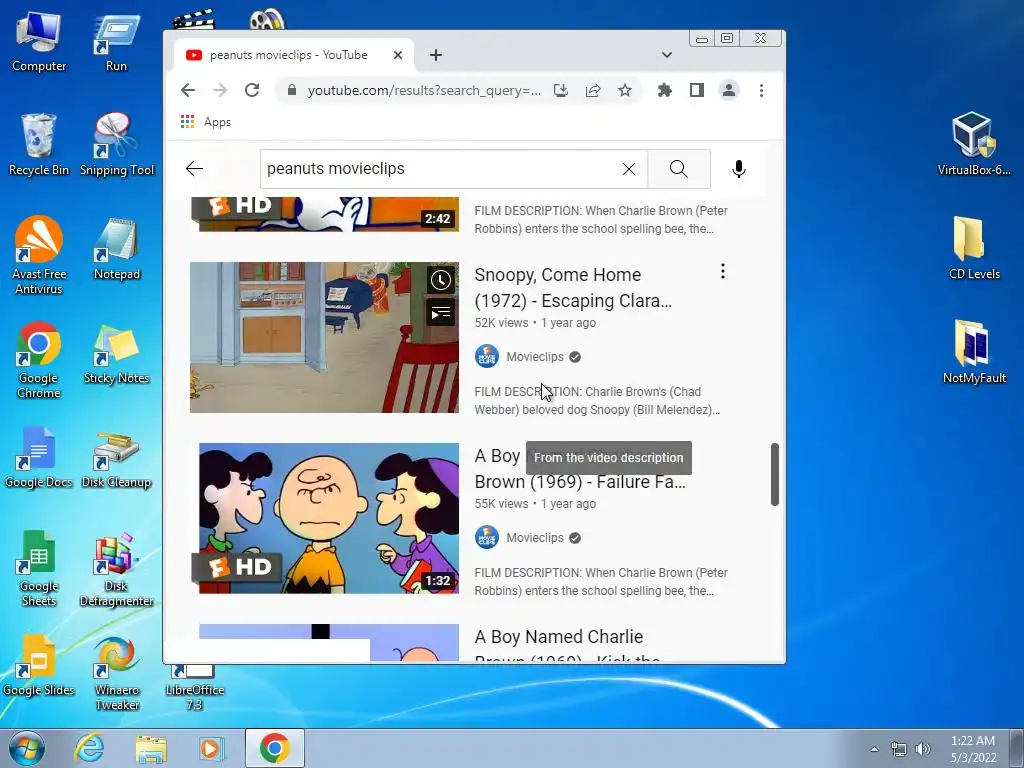Open Windows Media Player from taskbar
This screenshot has height=768, width=1024.
click(211, 748)
